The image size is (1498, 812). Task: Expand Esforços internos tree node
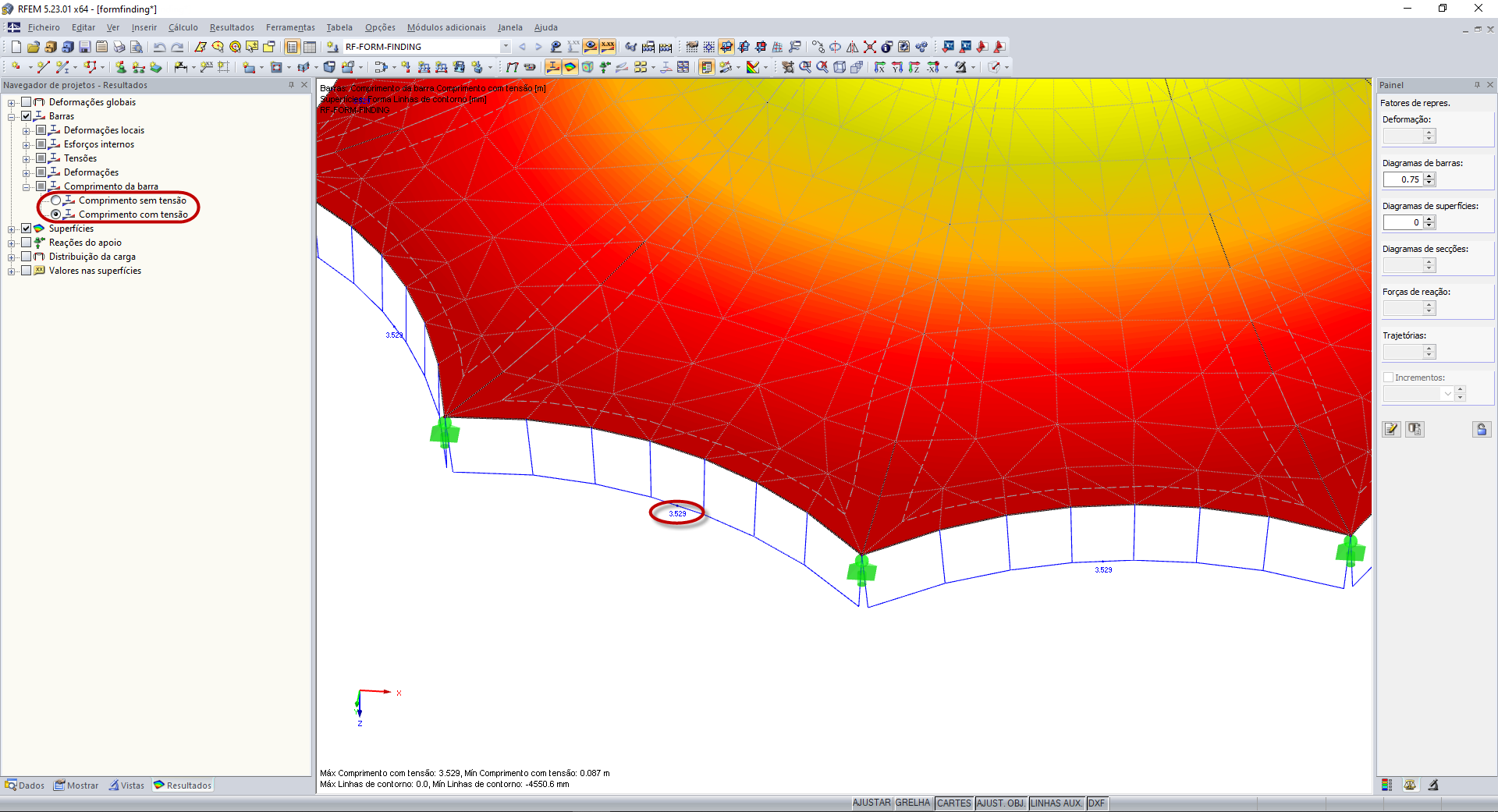click(x=27, y=144)
